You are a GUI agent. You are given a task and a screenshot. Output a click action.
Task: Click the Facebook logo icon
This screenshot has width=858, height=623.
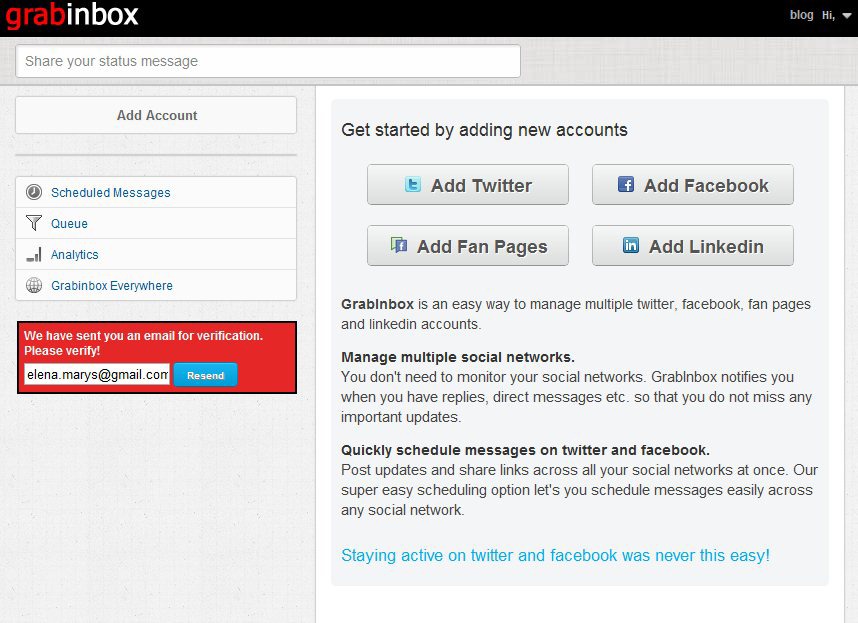click(x=626, y=185)
